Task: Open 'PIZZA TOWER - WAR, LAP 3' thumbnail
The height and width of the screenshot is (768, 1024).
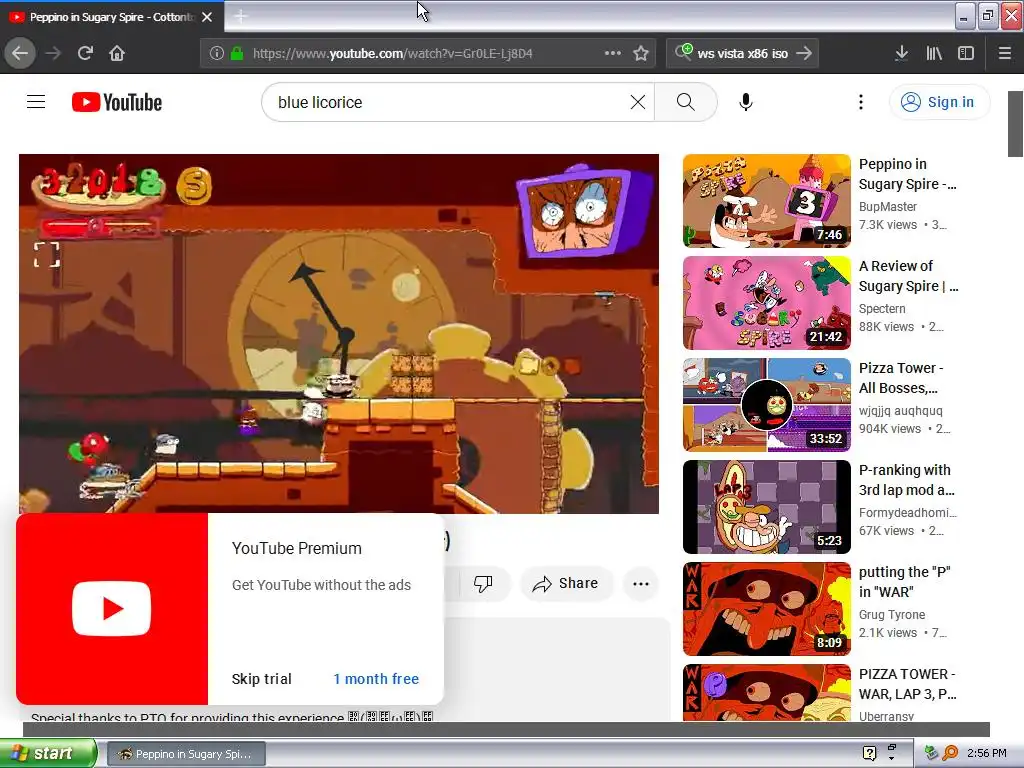Action: coord(767,693)
